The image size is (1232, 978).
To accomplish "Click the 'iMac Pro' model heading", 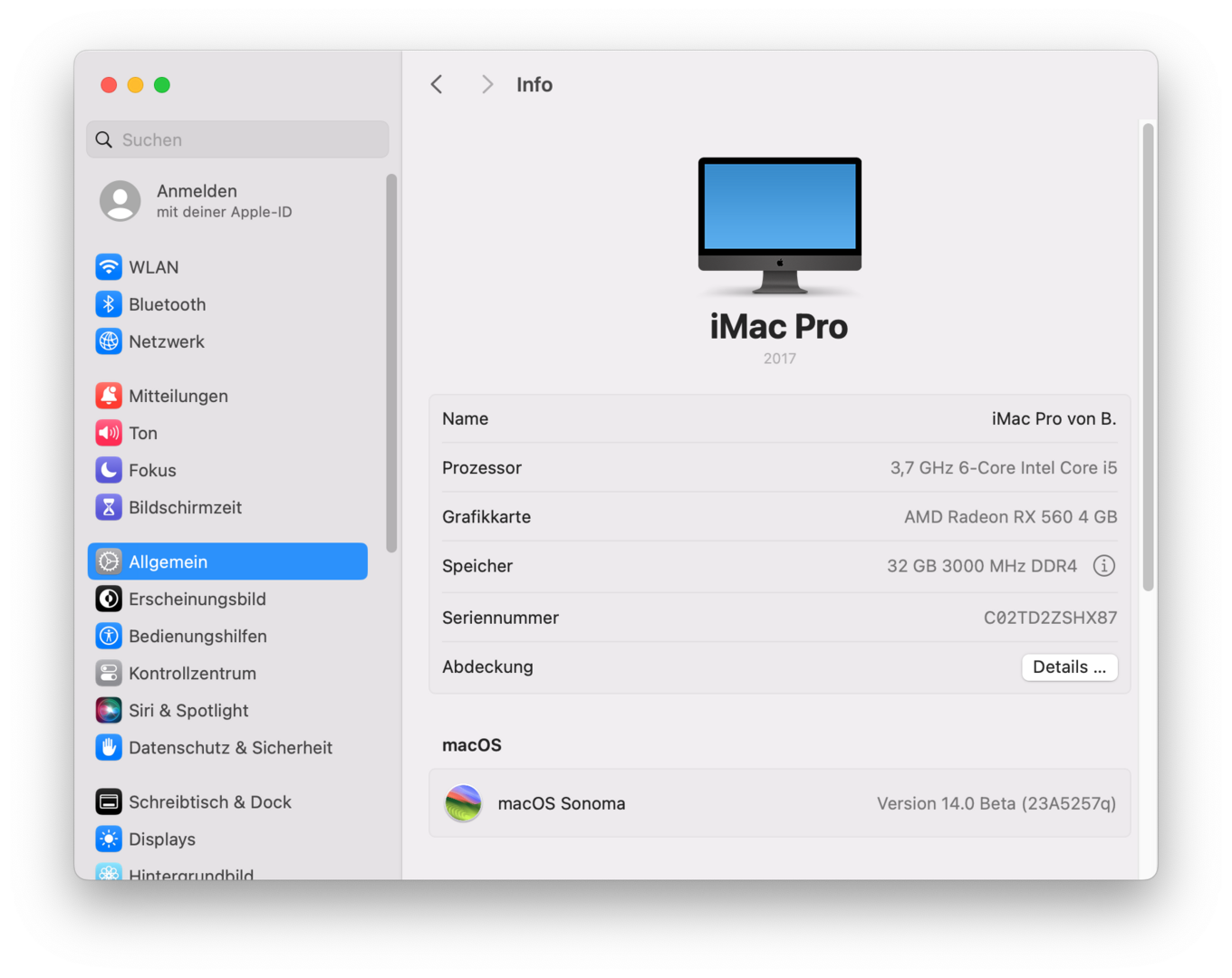I will point(779,326).
